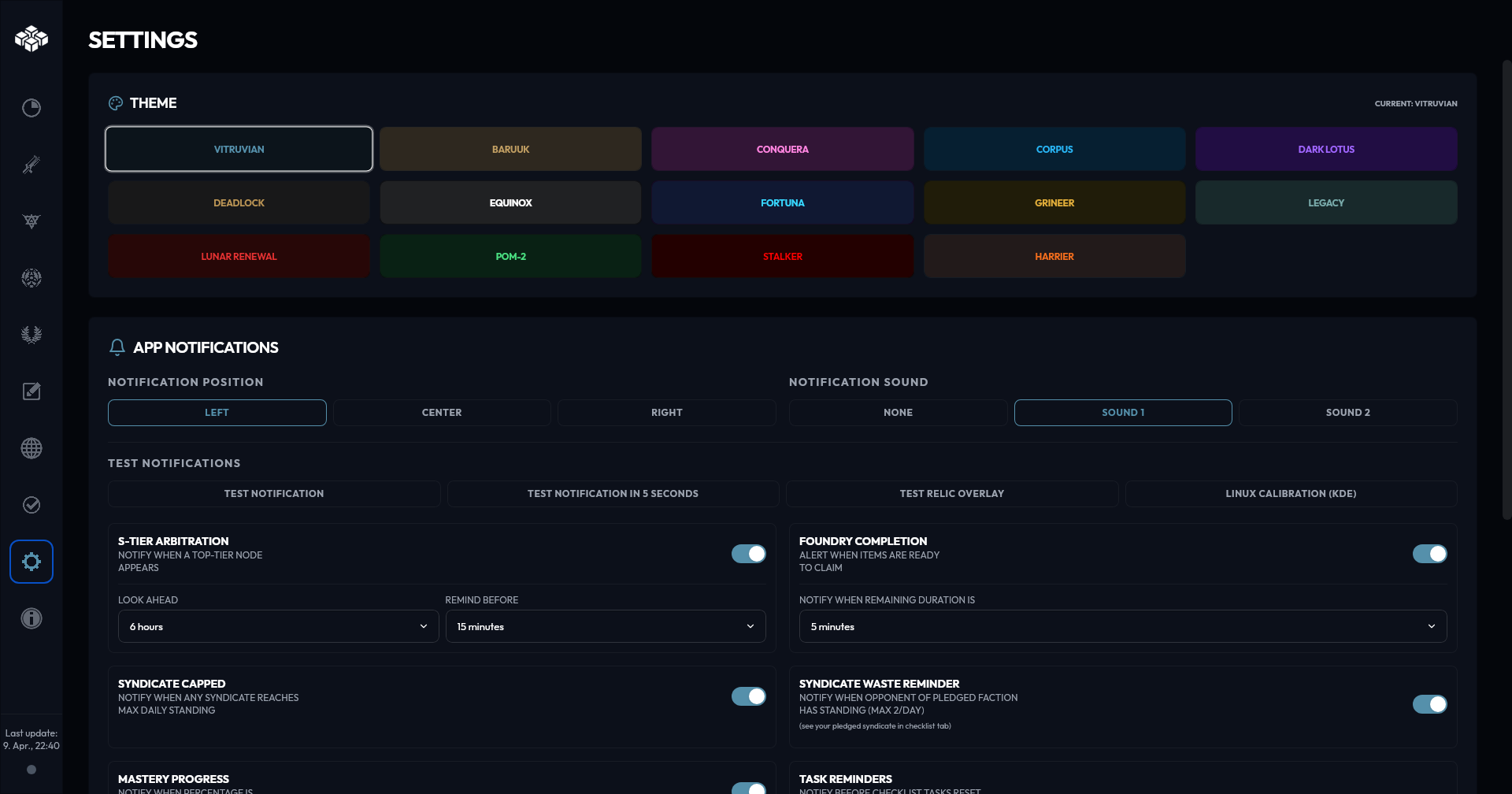1512x794 pixels.
Task: Click the emblem icon below the weapon icon
Action: click(31, 221)
